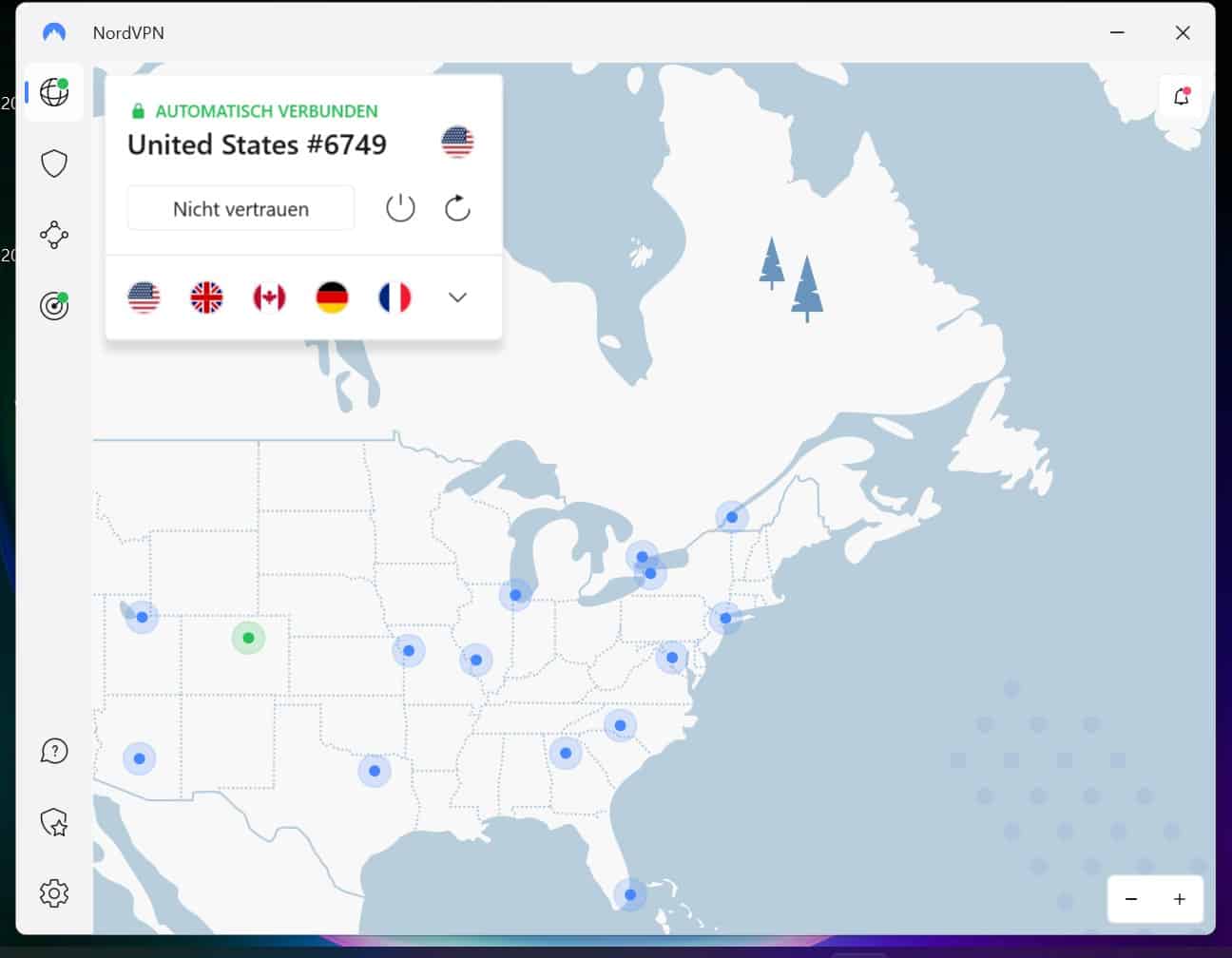Open the globe map view in sidebar

54,92
